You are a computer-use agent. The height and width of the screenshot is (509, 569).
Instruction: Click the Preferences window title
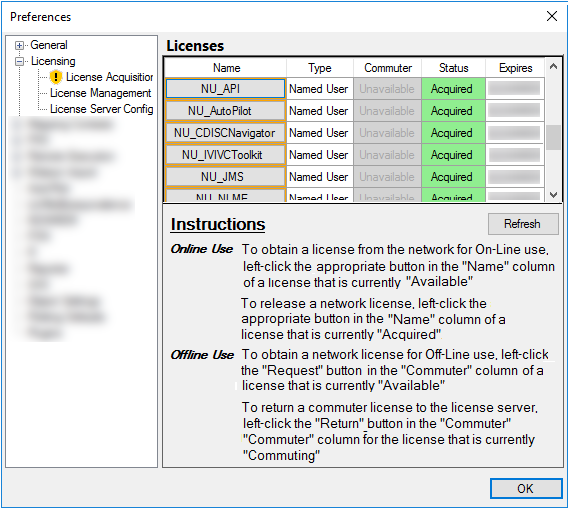coord(41,17)
